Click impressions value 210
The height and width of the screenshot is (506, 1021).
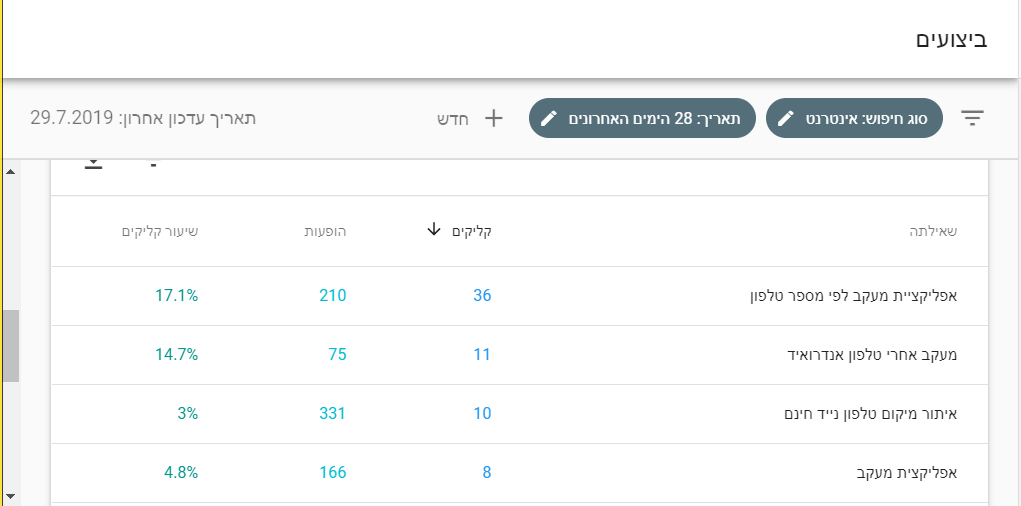click(333, 296)
